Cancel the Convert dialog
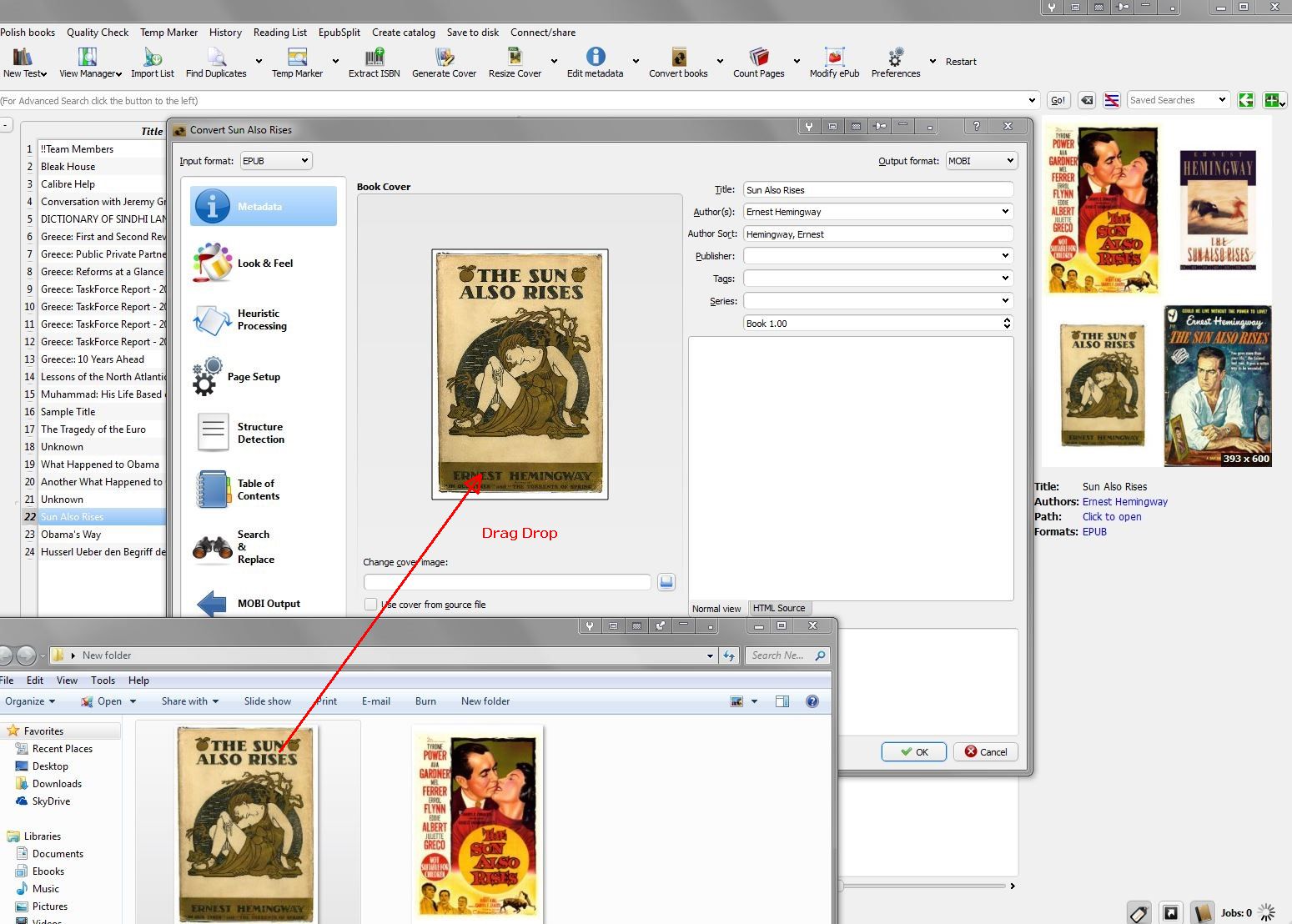The image size is (1292, 924). 986,751
